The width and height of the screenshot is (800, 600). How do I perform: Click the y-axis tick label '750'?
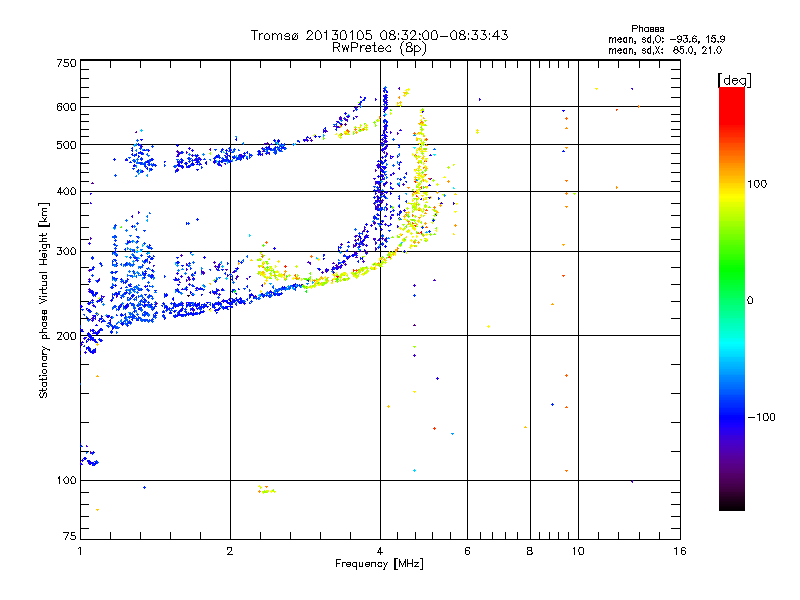(x=66, y=63)
